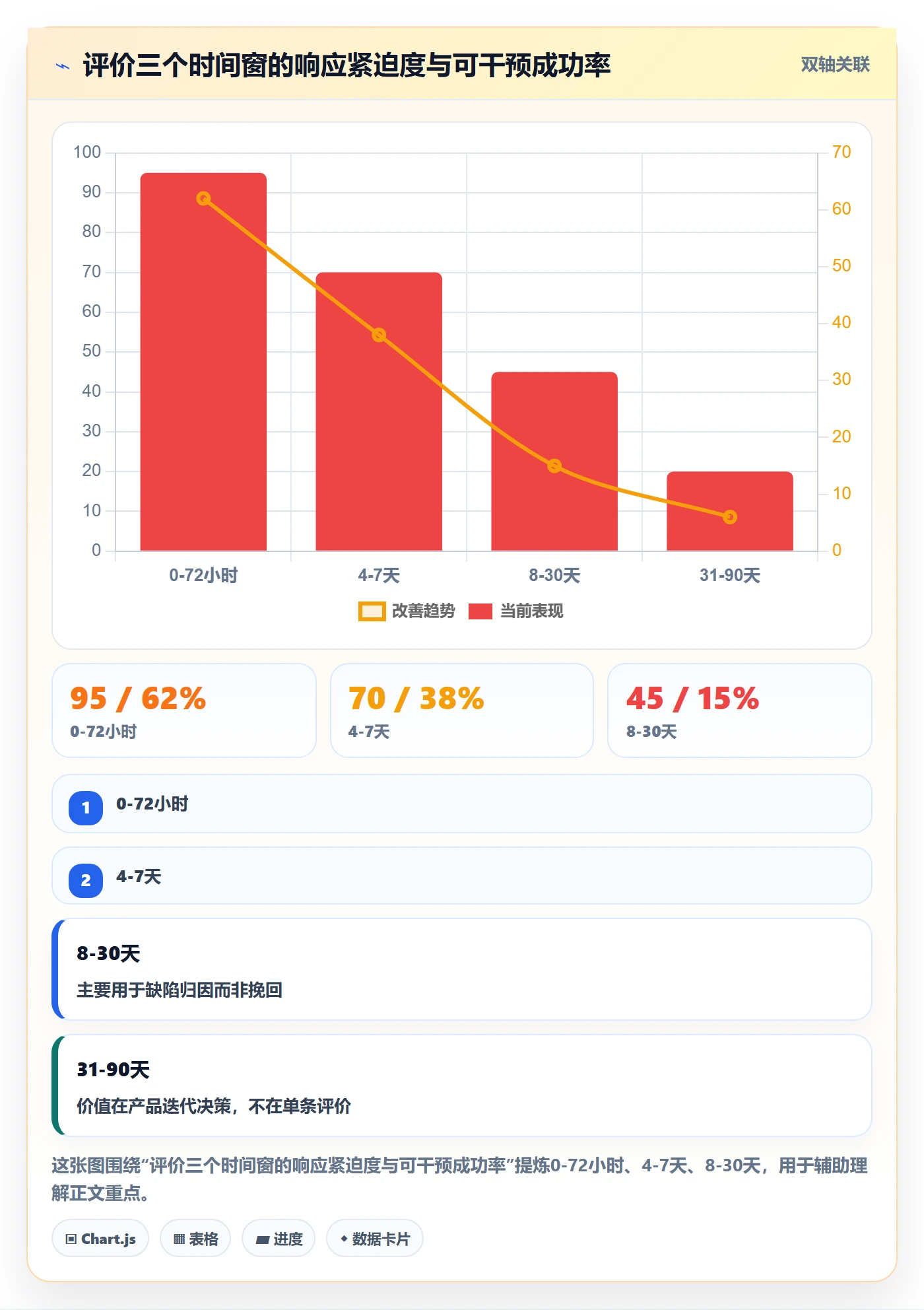This screenshot has height=1310, width=924.
Task: Click the blue number 2 badge
Action: point(86,880)
